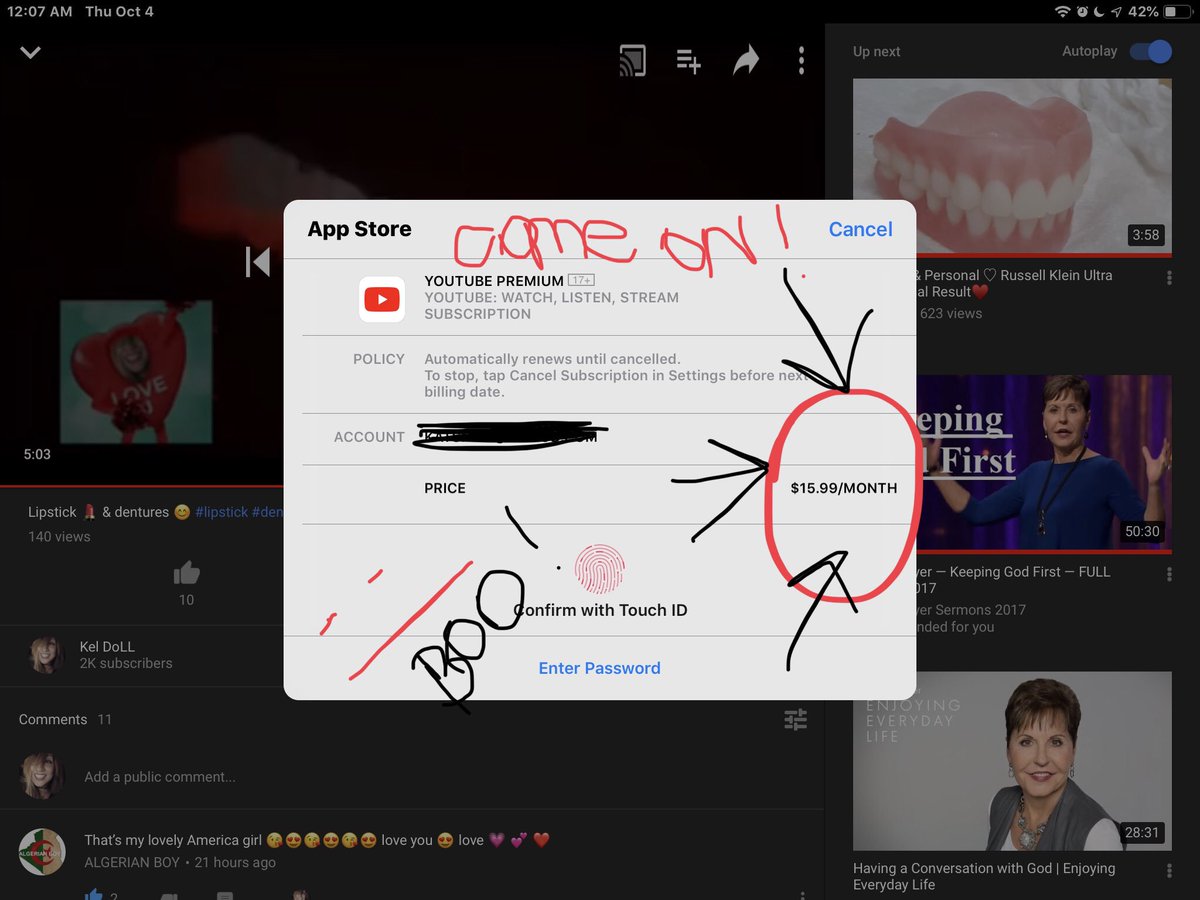Open options for Having a Conversation with God
This screenshot has width=1200, height=900.
(1170, 872)
